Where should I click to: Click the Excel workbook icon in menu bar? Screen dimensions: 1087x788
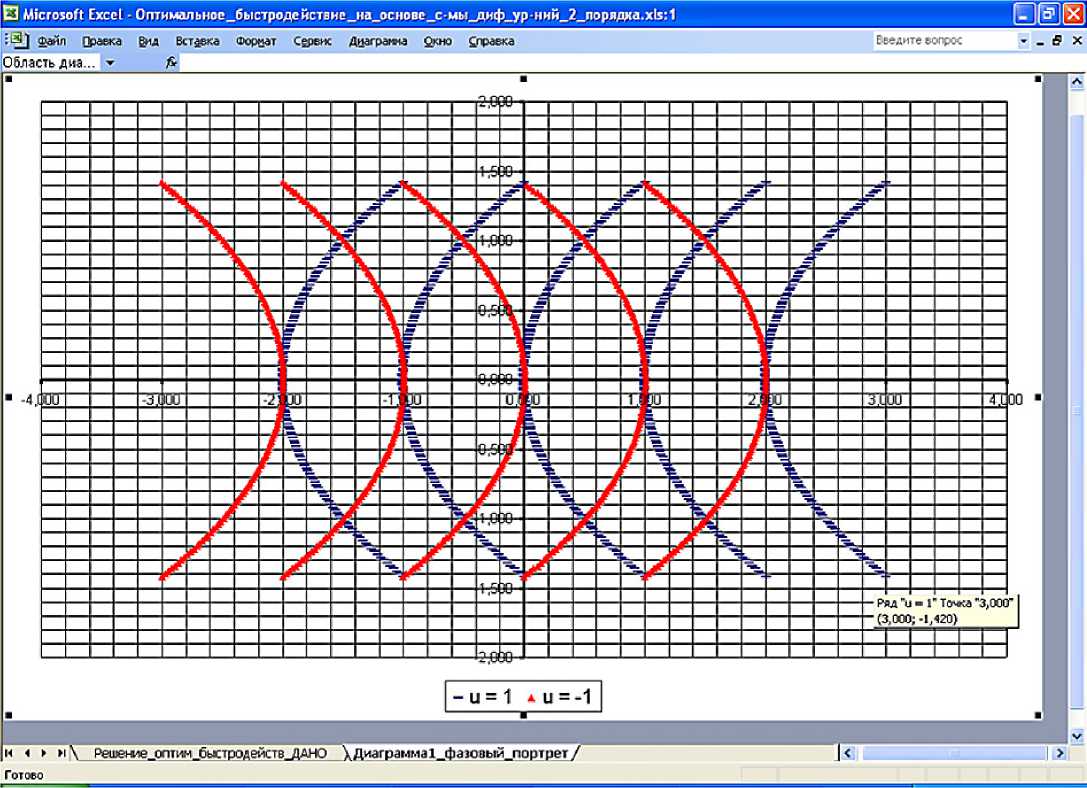[17, 40]
